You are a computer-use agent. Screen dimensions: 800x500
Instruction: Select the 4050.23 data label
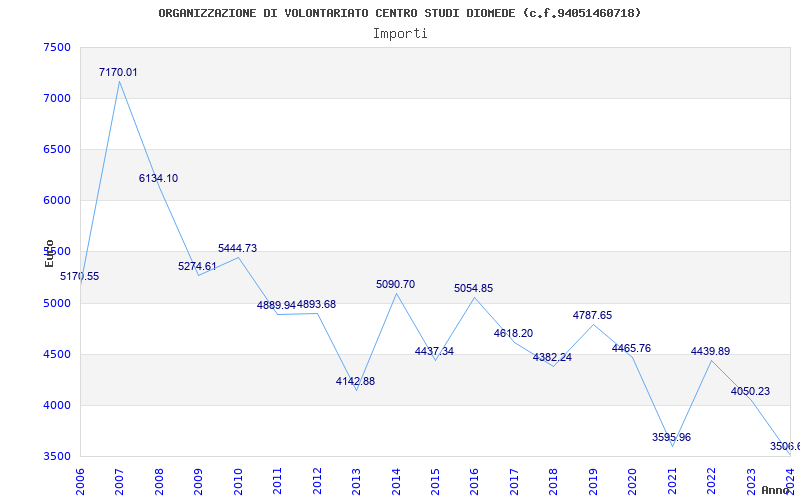point(750,392)
